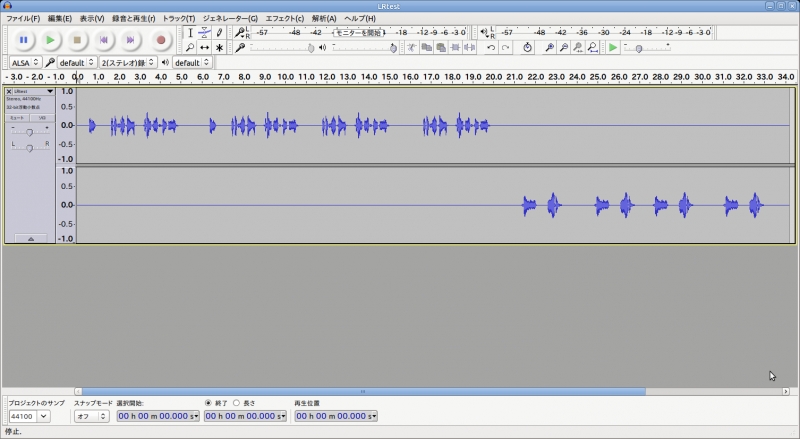Select the Draw pencil tool

(x=220, y=33)
